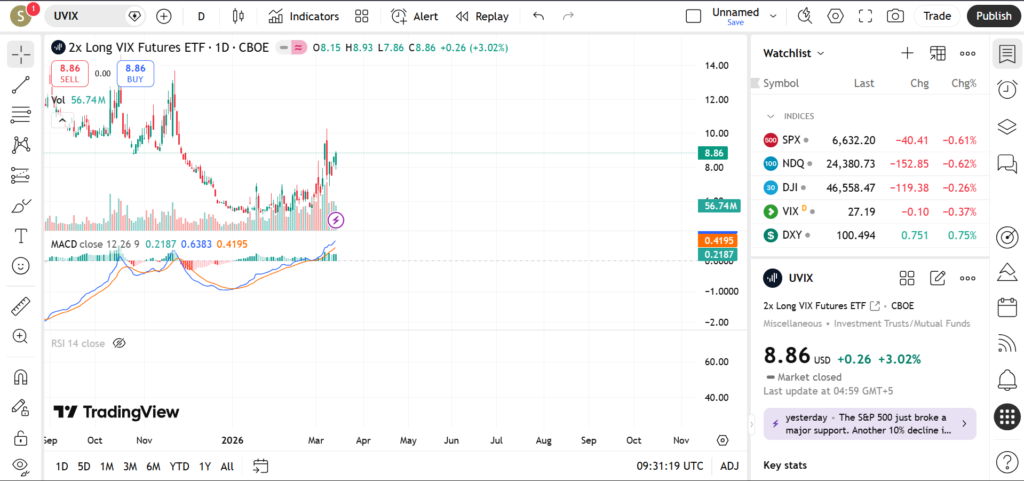Select the ruler measure tool
Viewport: 1024px width, 481px height.
21,306
